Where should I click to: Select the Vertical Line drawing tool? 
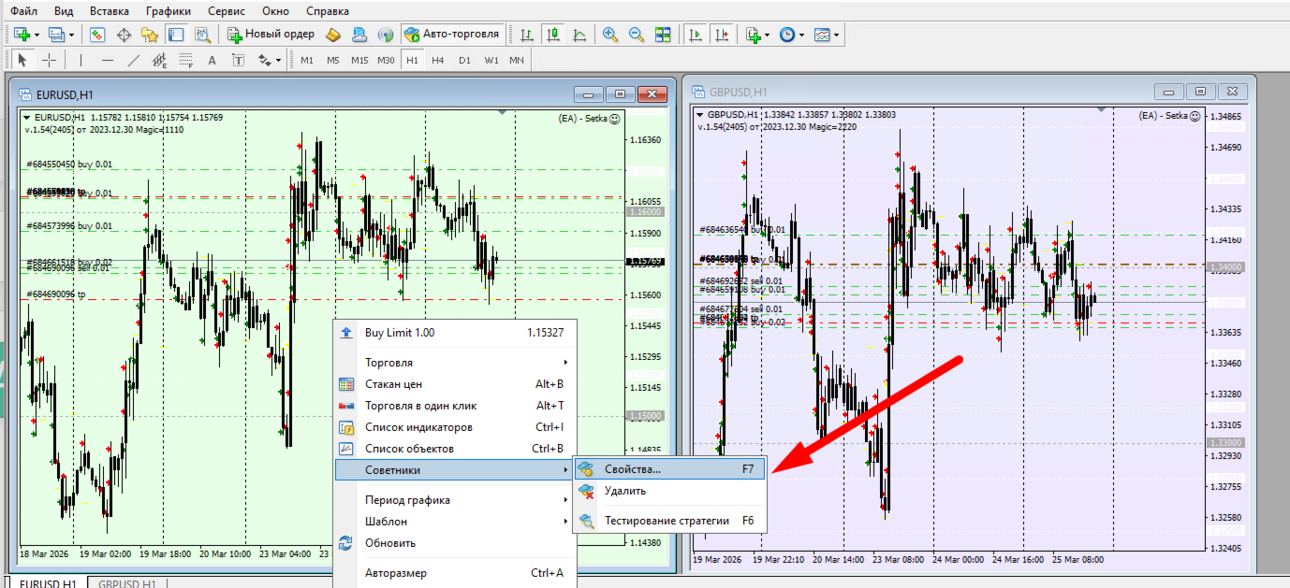(81, 60)
